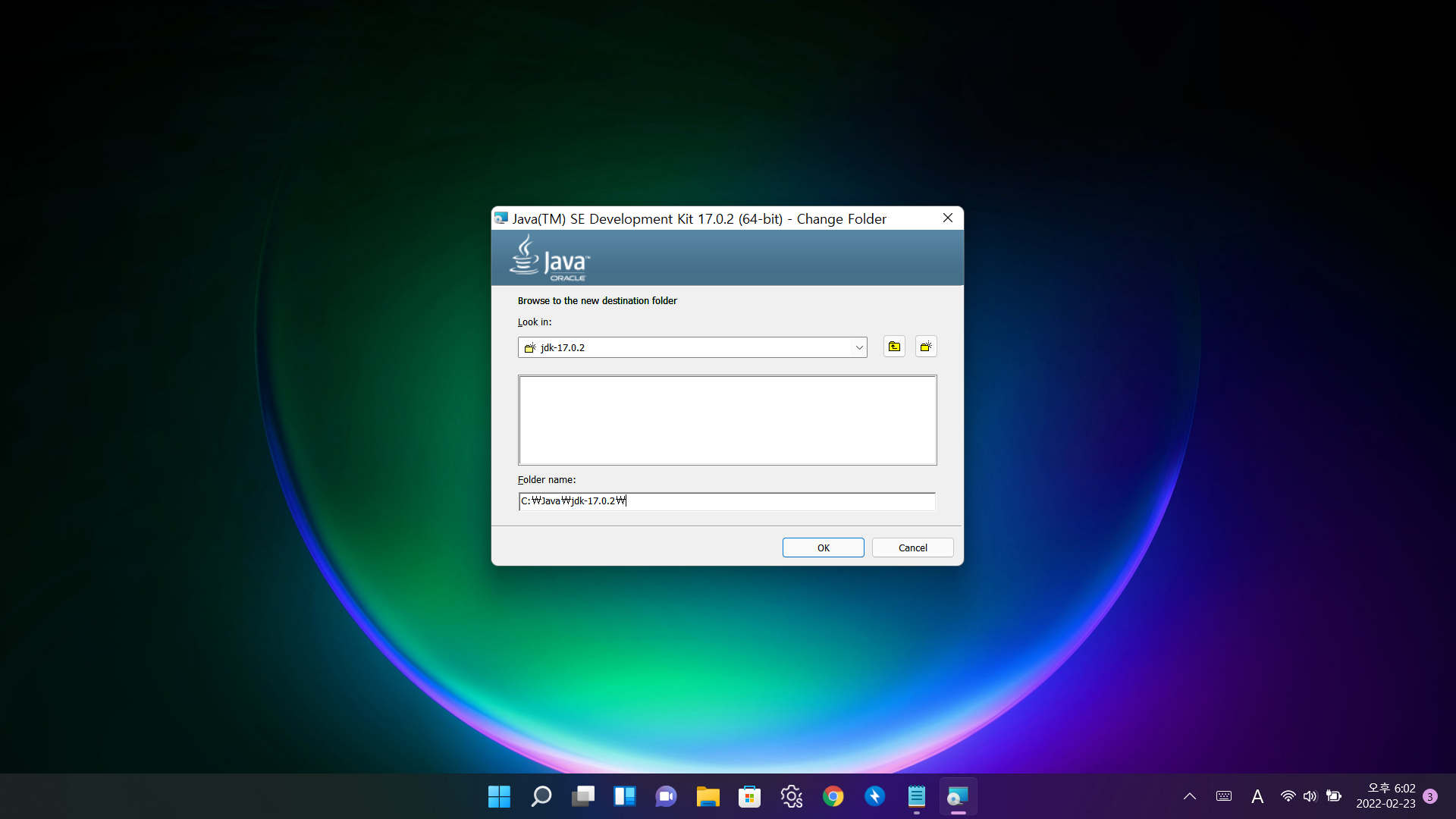Click the Create New Folder icon
The image size is (1456, 819).
pyautogui.click(x=926, y=347)
